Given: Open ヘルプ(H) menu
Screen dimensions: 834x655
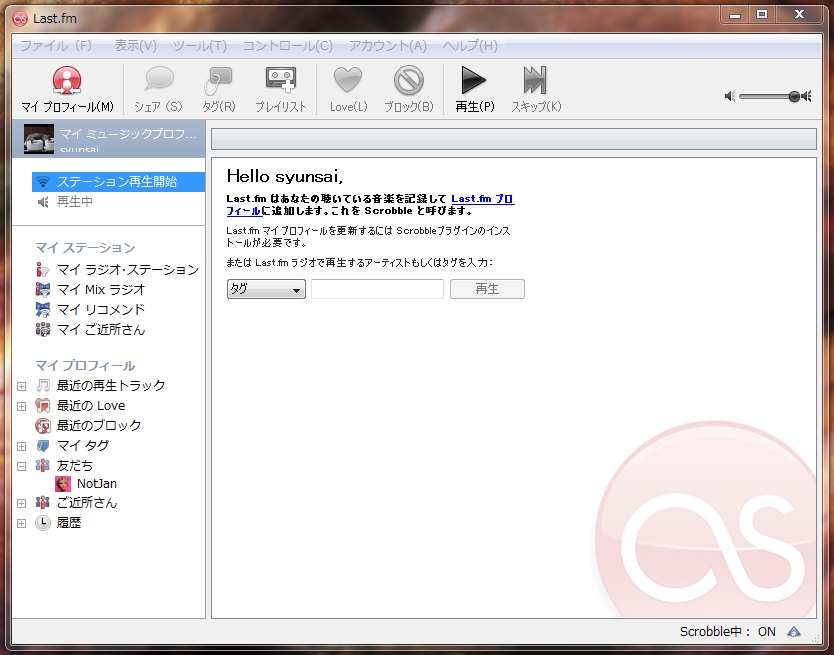Looking at the screenshot, I should (470, 46).
